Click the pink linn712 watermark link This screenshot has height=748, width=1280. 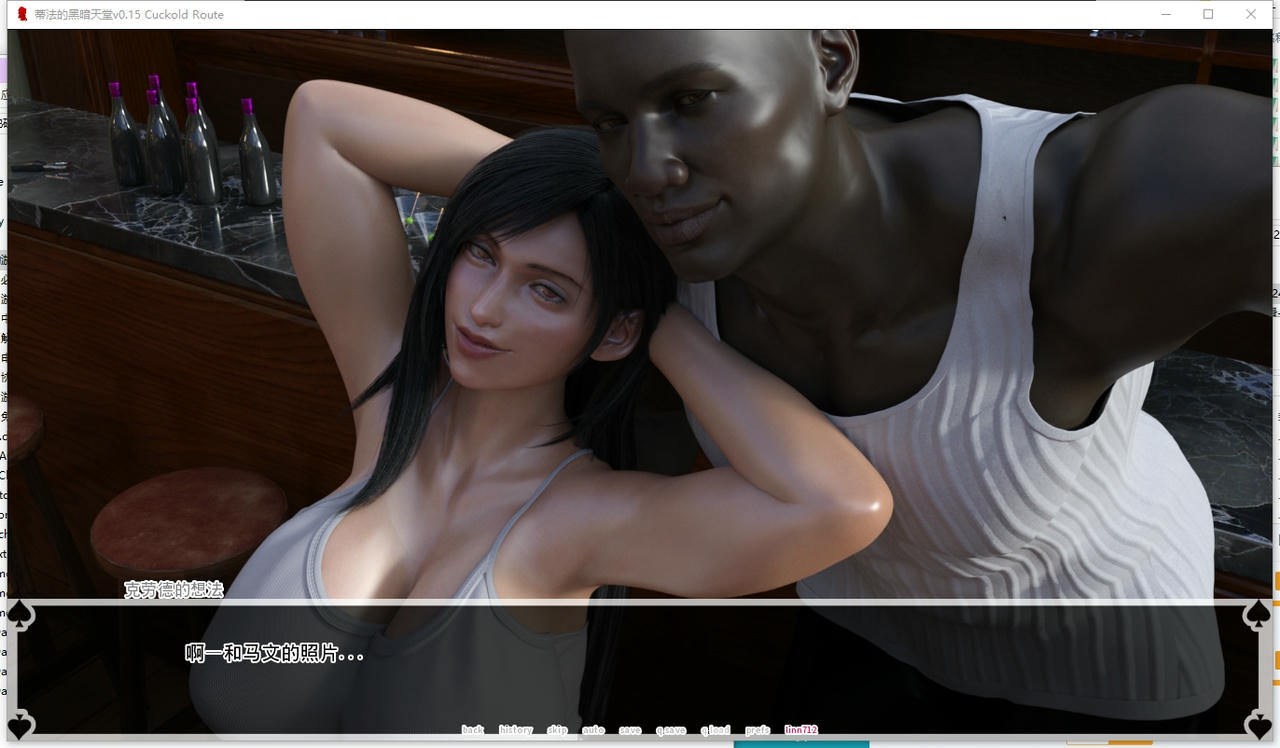click(801, 730)
